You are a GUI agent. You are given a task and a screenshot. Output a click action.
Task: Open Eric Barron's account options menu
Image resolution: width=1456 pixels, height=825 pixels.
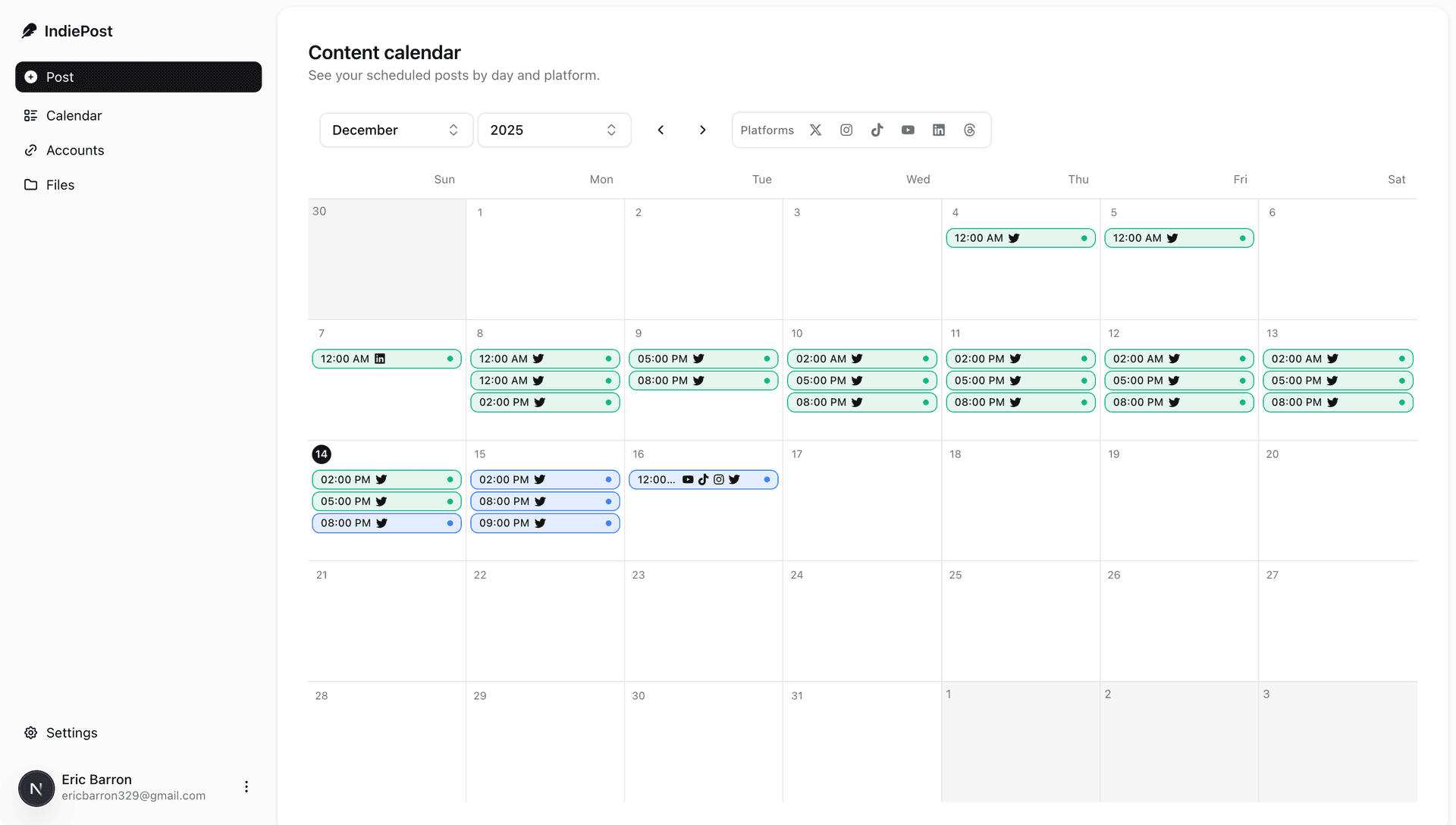click(x=246, y=786)
